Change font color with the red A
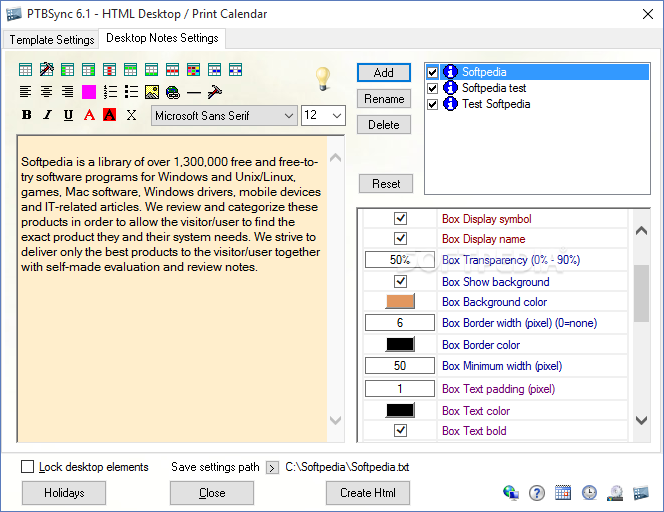Screen dimensions: 664x512 coord(89,115)
